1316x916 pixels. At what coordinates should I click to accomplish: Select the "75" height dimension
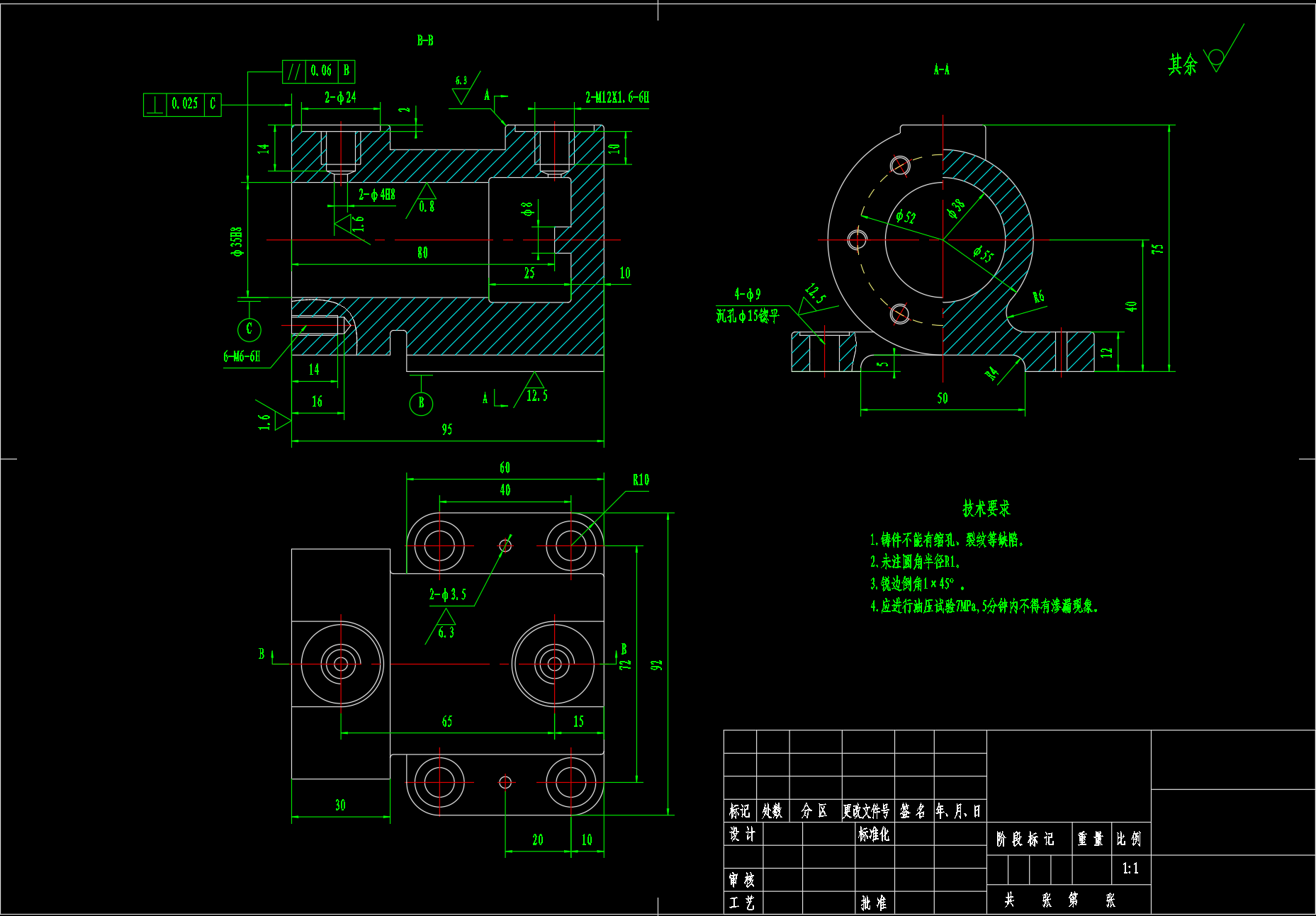[x=1157, y=249]
